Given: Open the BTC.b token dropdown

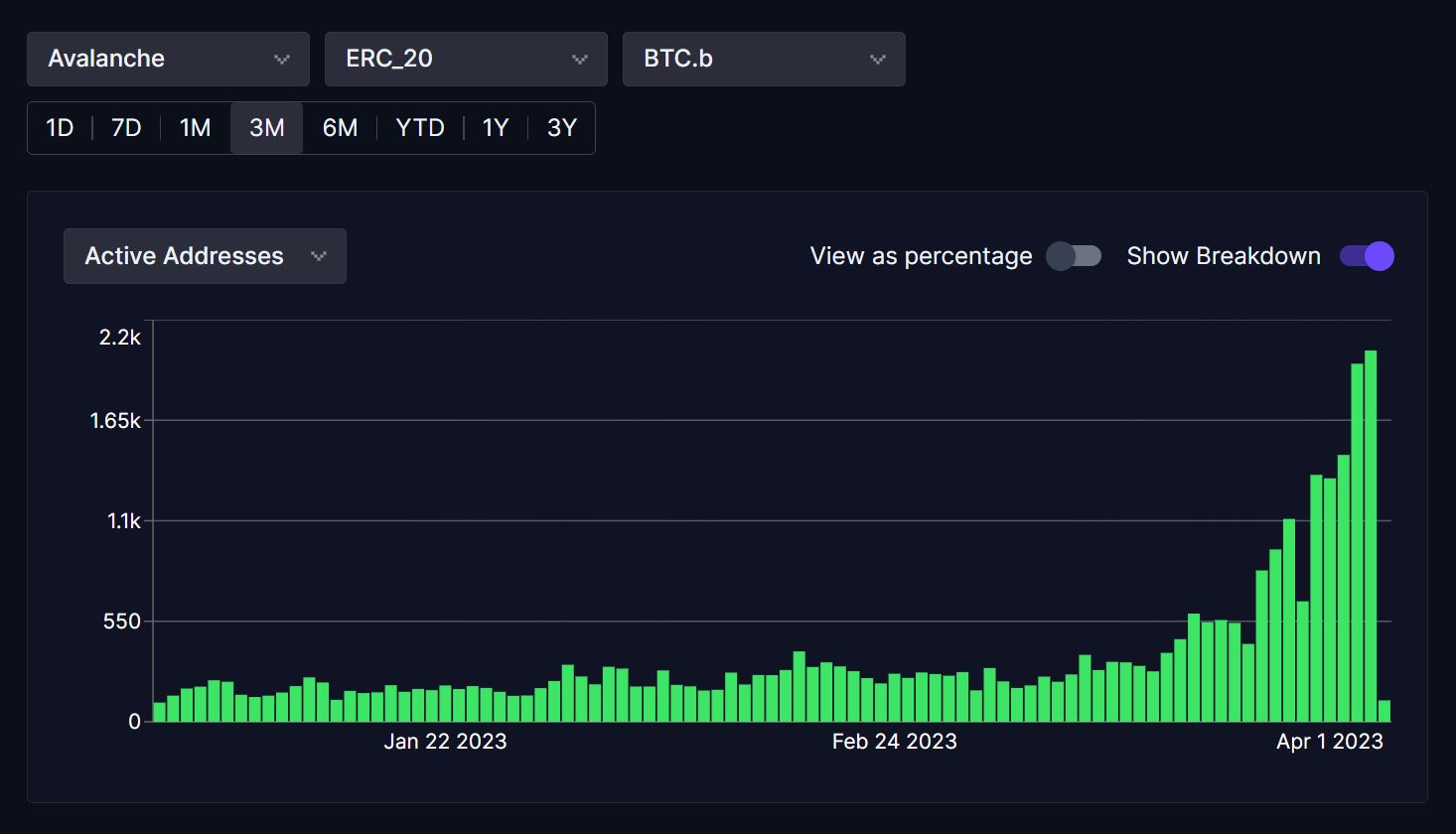Looking at the screenshot, I should pos(764,59).
